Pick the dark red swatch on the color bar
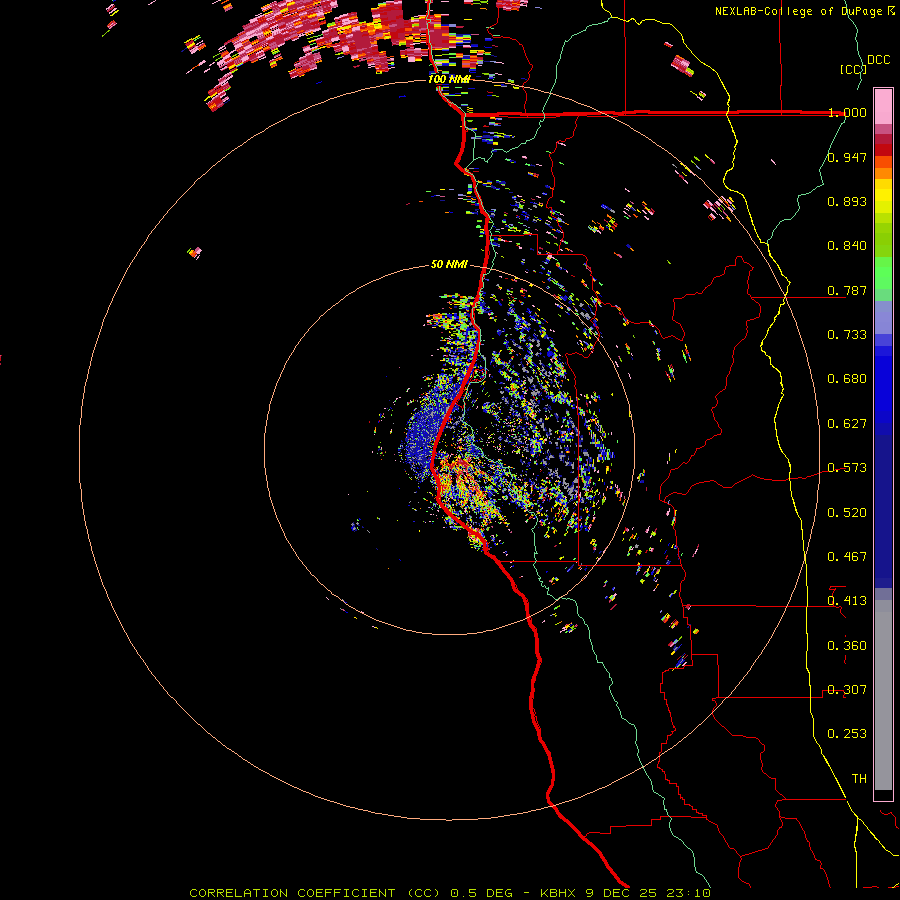 coord(883,150)
